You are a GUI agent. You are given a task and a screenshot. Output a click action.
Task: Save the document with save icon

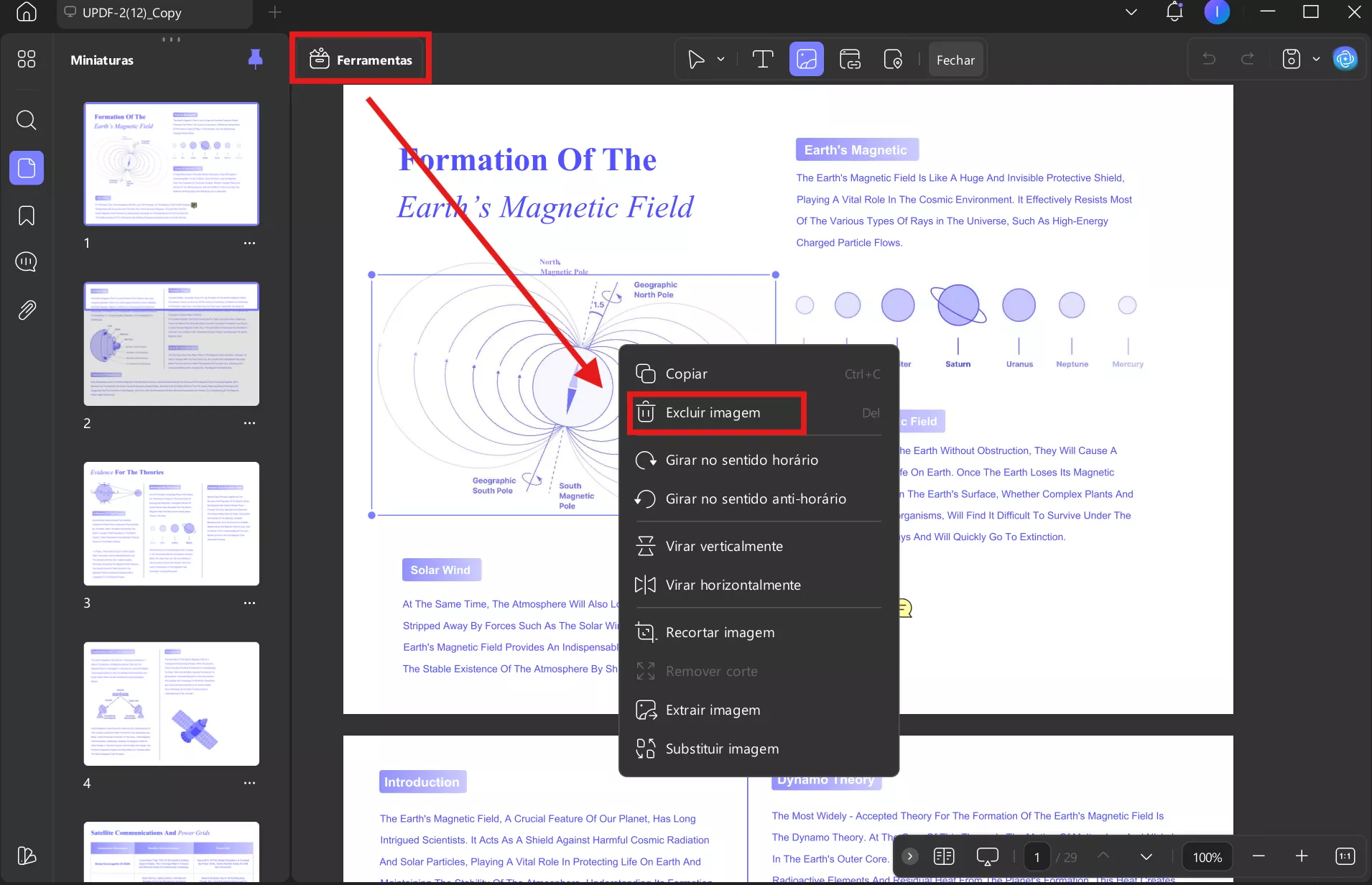[1292, 59]
